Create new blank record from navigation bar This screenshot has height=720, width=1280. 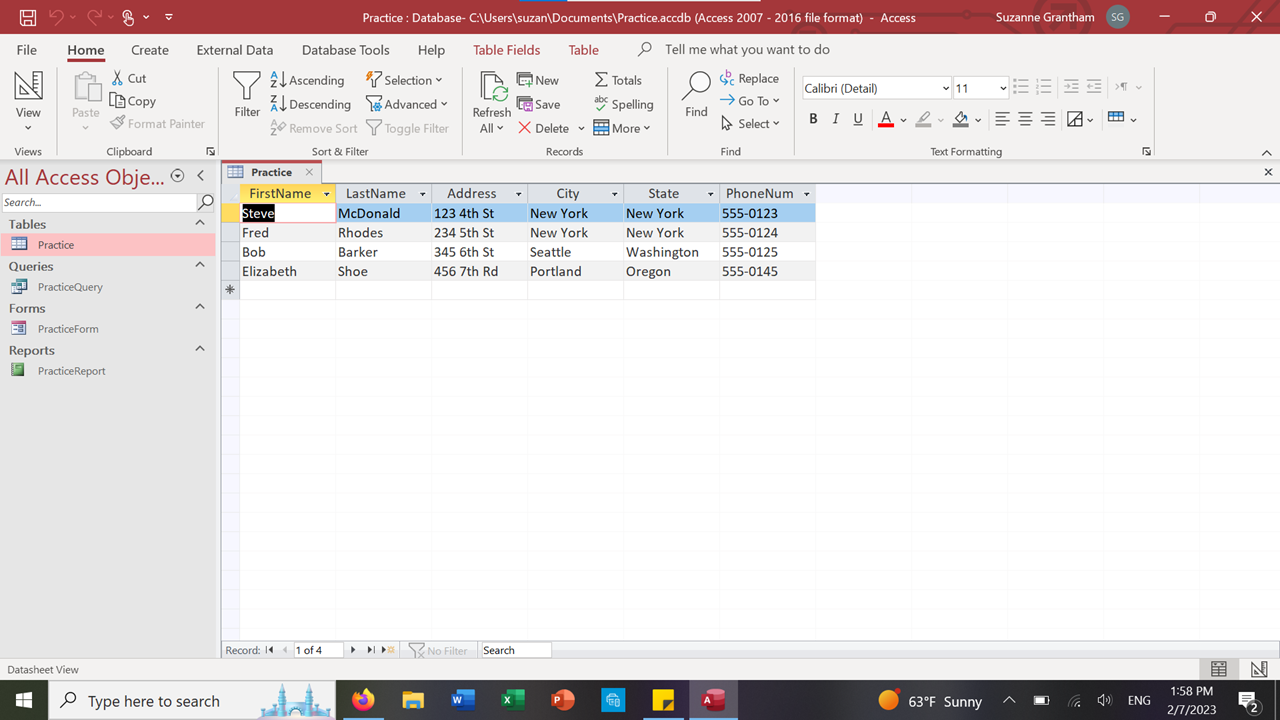[389, 650]
